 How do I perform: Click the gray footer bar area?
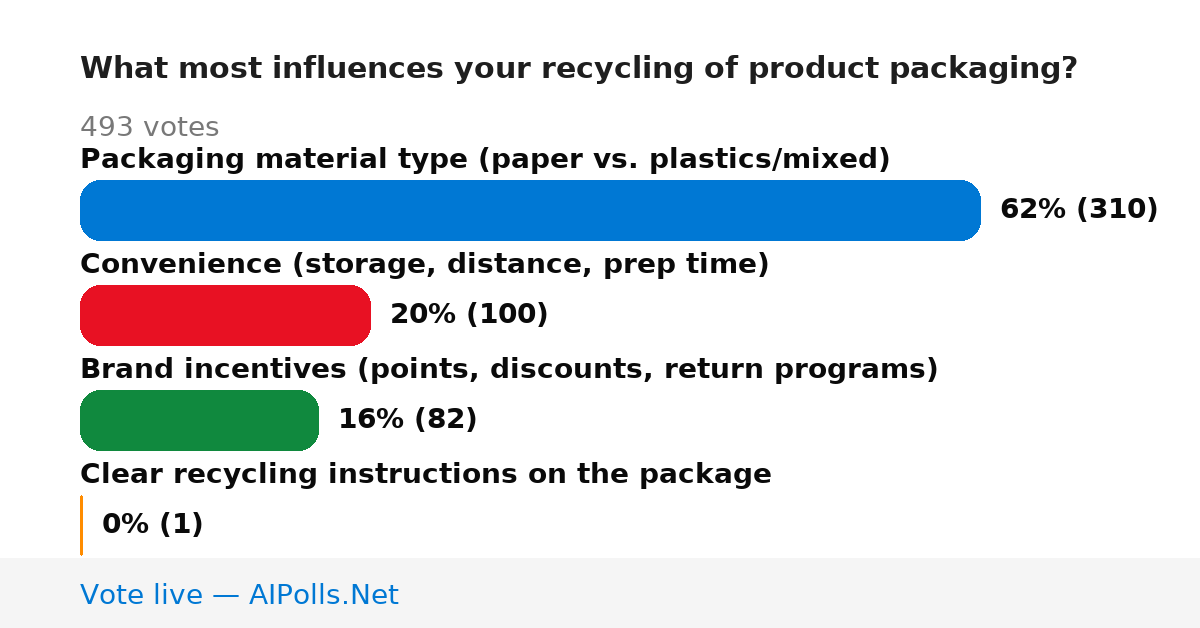pos(600,593)
